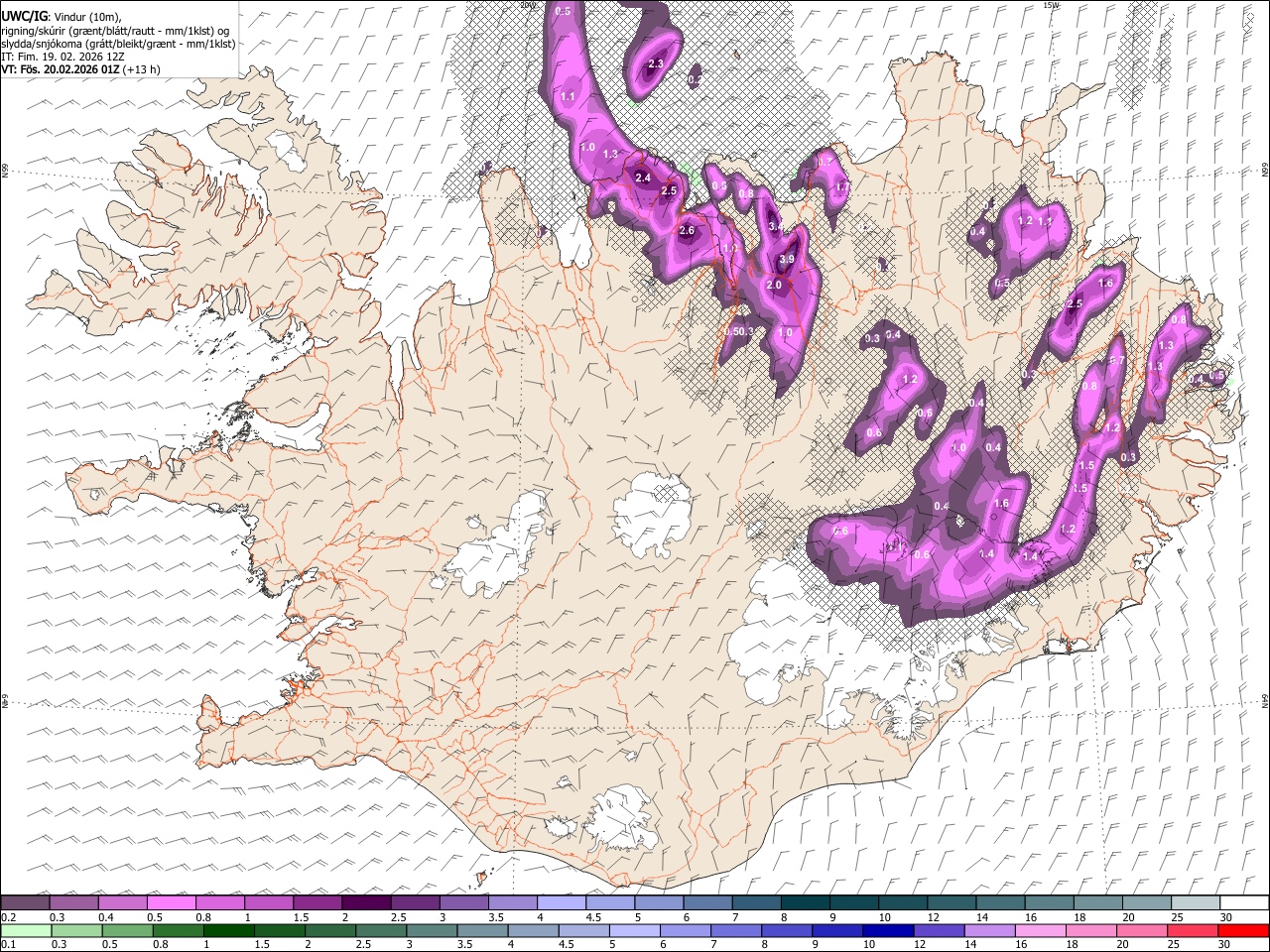Click the bright red 30+ rain legend swatch
The height and width of the screenshot is (952, 1270).
coord(1244,930)
